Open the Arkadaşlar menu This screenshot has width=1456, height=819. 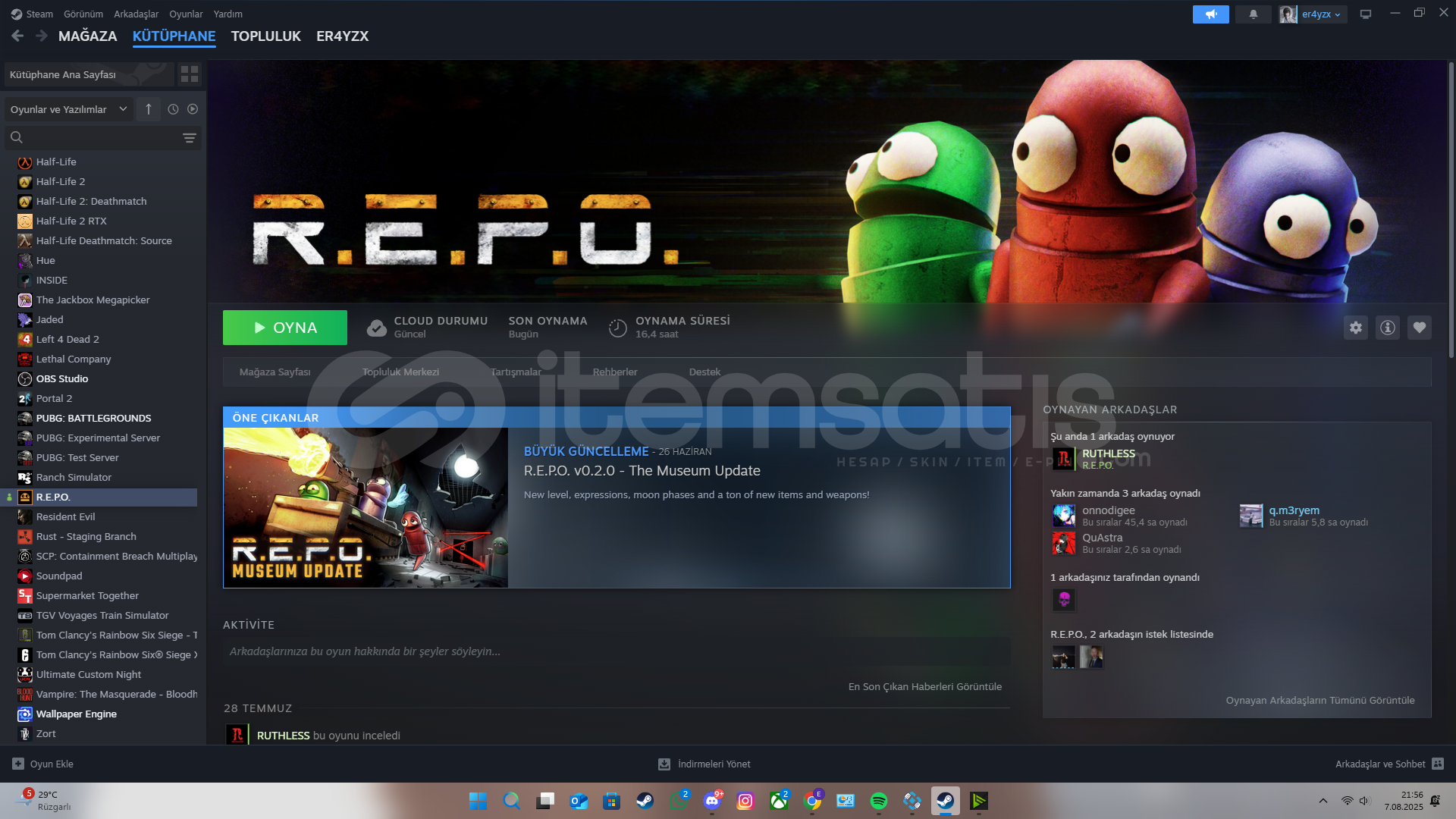click(x=136, y=14)
